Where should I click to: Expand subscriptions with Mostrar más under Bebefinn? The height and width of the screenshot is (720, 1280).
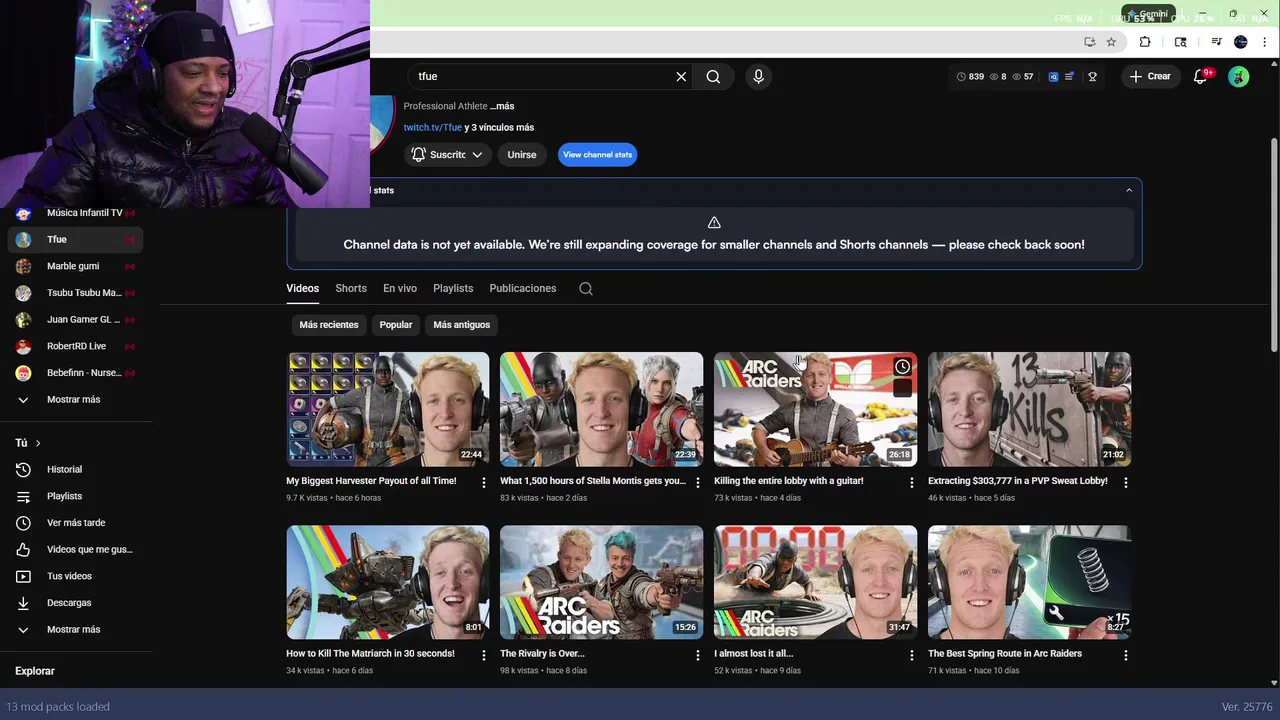coord(73,399)
